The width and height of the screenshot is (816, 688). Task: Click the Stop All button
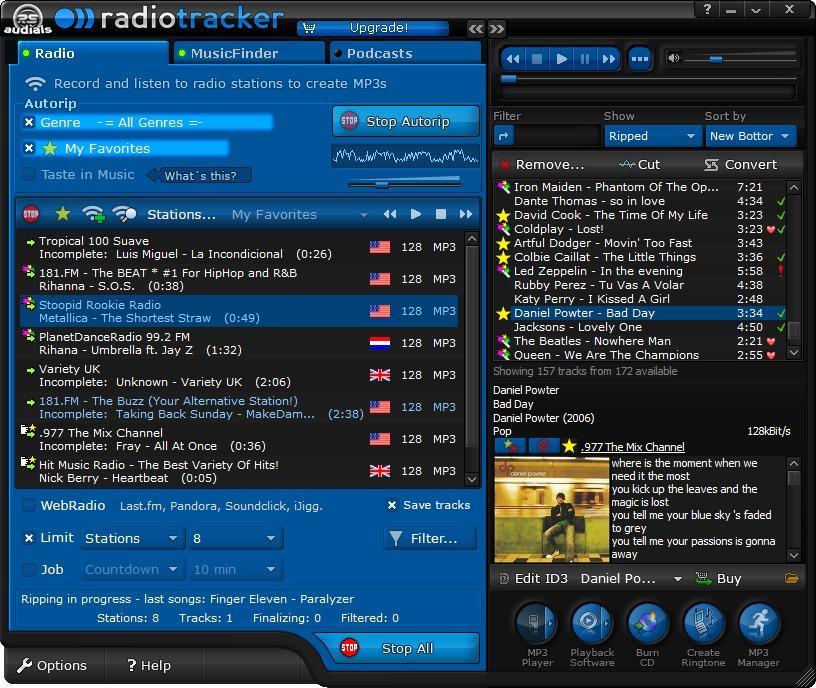(401, 648)
